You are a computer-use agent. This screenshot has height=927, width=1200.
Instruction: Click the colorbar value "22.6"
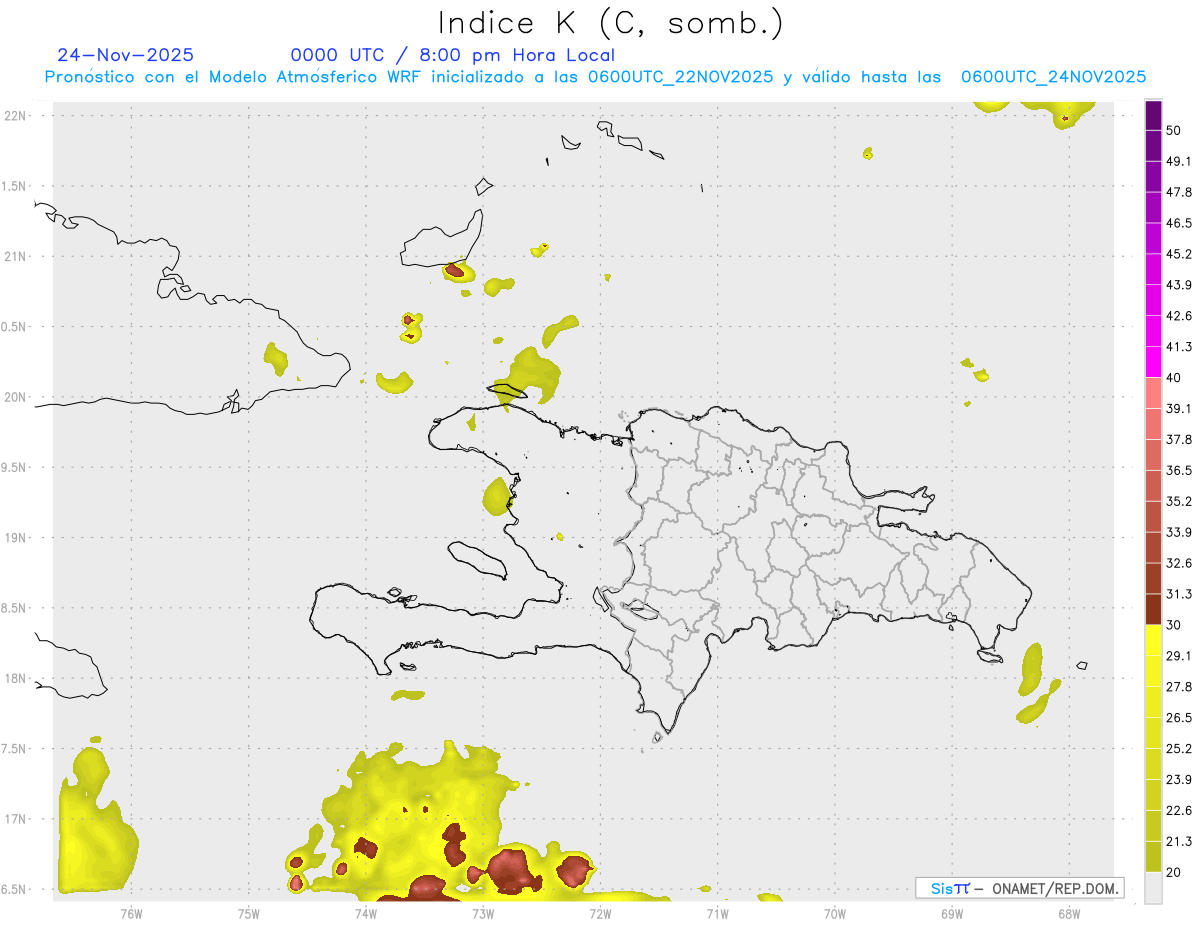1179,810
